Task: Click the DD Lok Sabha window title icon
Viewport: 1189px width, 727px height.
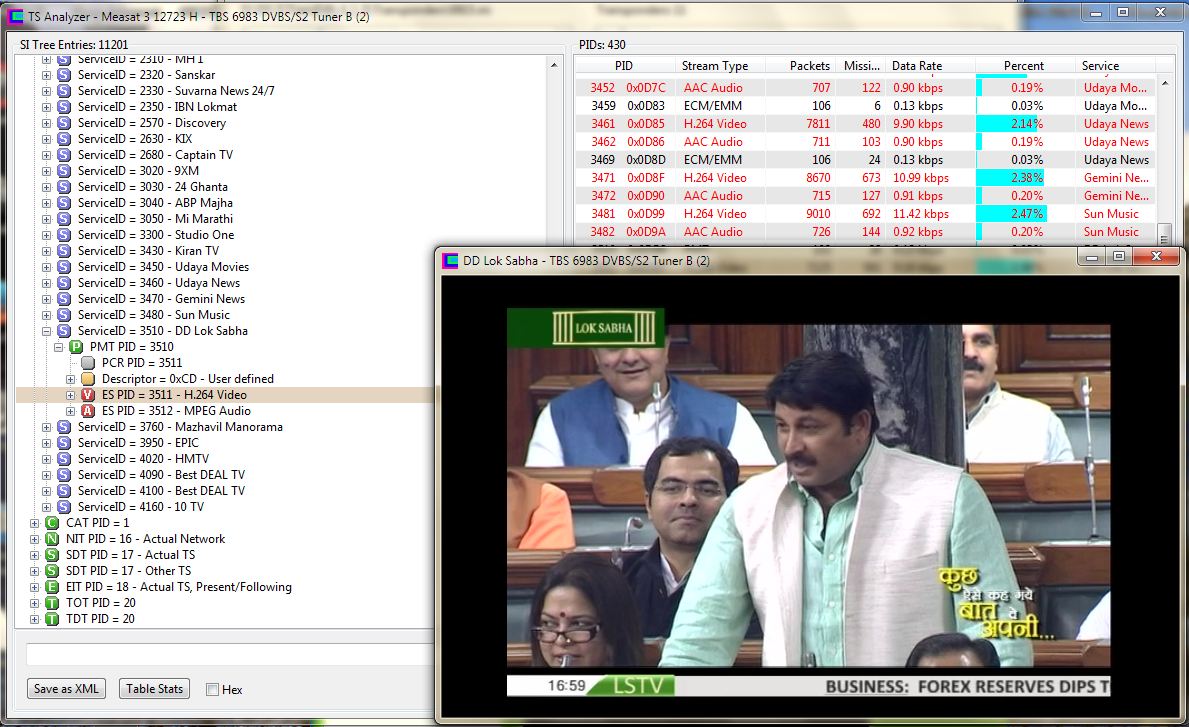Action: [450, 260]
